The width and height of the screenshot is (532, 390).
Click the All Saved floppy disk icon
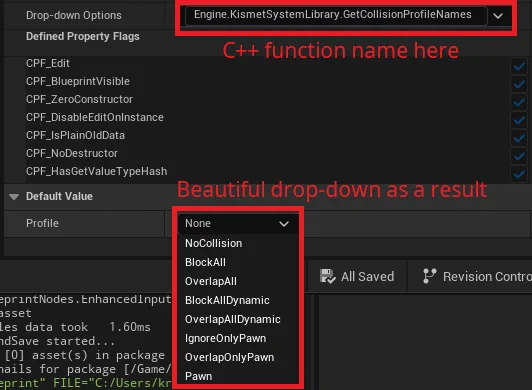327,276
